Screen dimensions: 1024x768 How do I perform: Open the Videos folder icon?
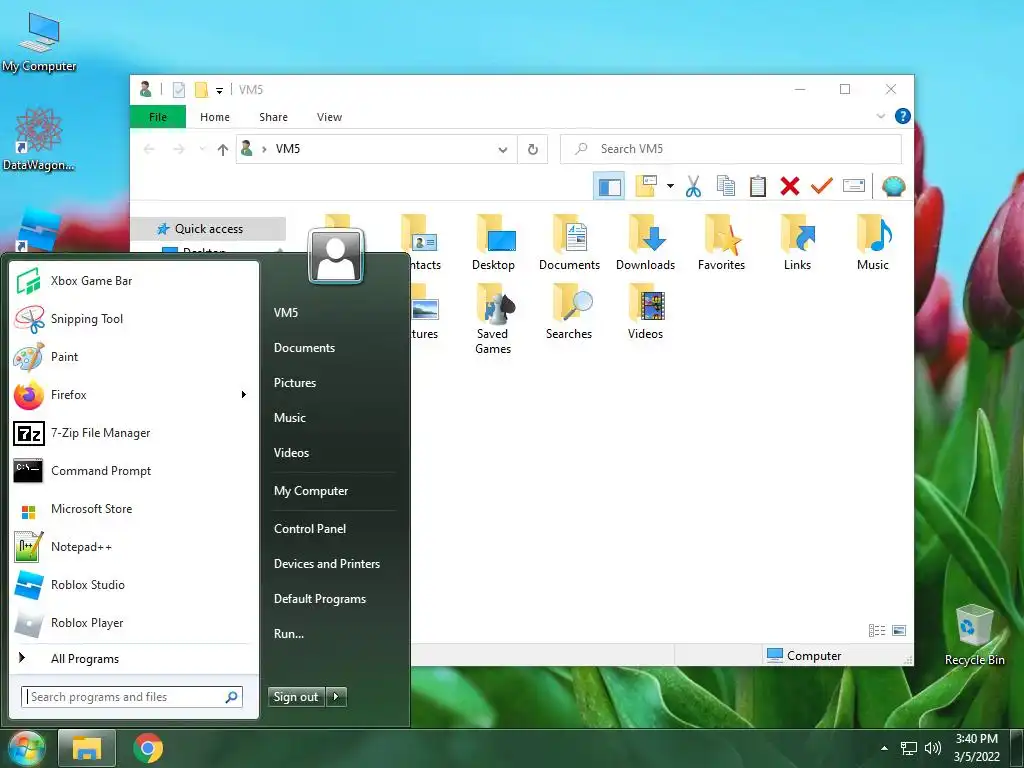pyautogui.click(x=645, y=312)
